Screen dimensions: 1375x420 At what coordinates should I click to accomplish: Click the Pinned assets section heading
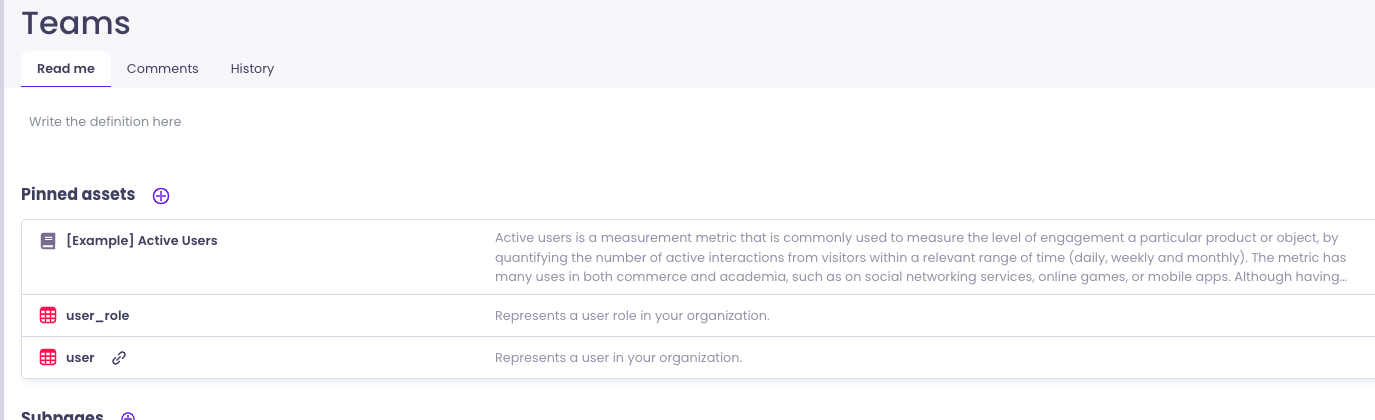pyautogui.click(x=78, y=195)
